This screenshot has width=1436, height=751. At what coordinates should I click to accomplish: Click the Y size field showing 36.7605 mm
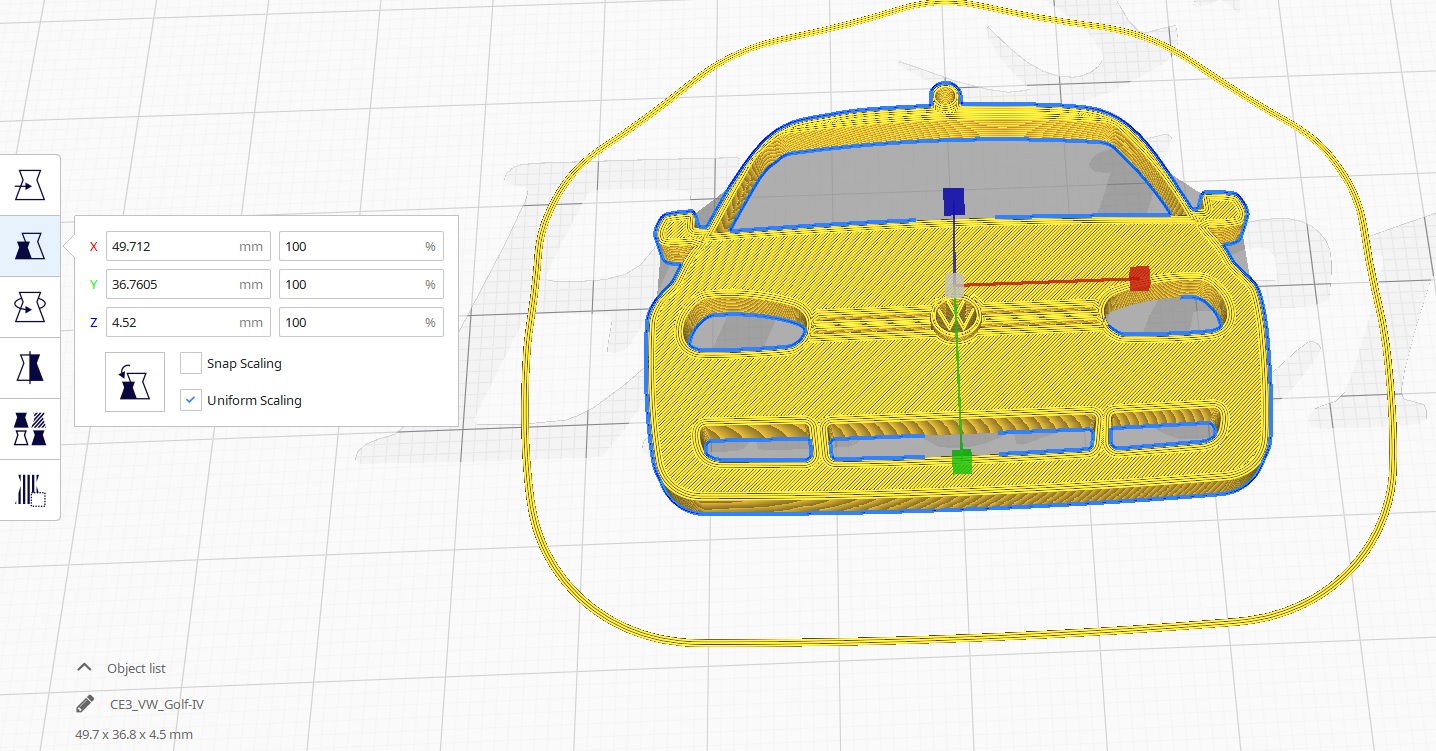coord(188,284)
